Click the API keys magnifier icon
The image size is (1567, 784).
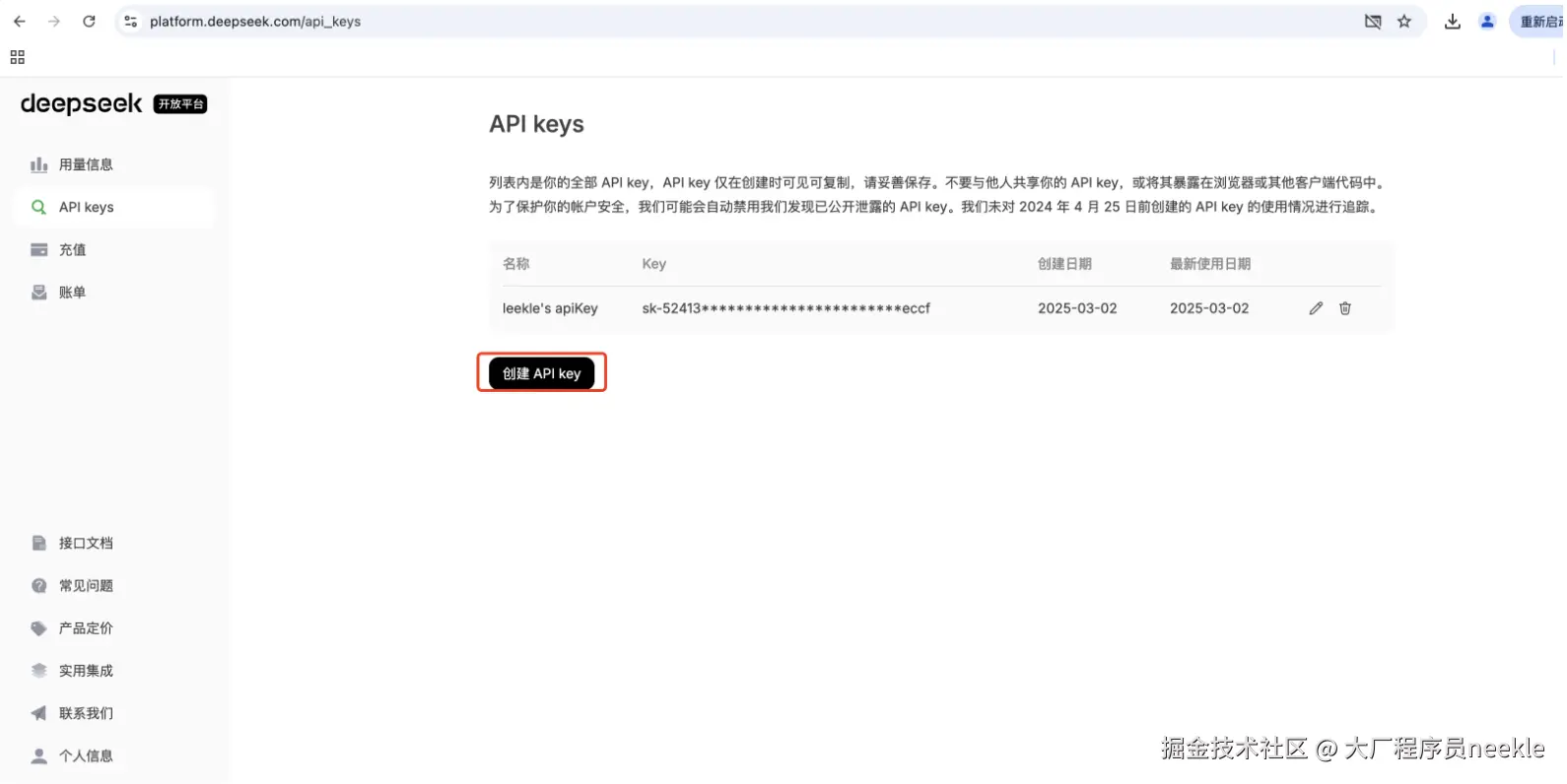pyautogui.click(x=39, y=207)
